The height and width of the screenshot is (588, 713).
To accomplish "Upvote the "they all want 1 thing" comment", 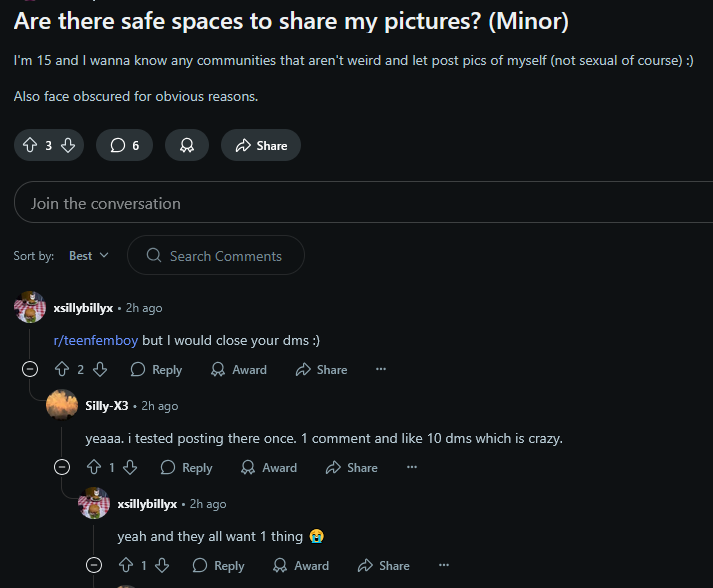I will [x=126, y=565].
